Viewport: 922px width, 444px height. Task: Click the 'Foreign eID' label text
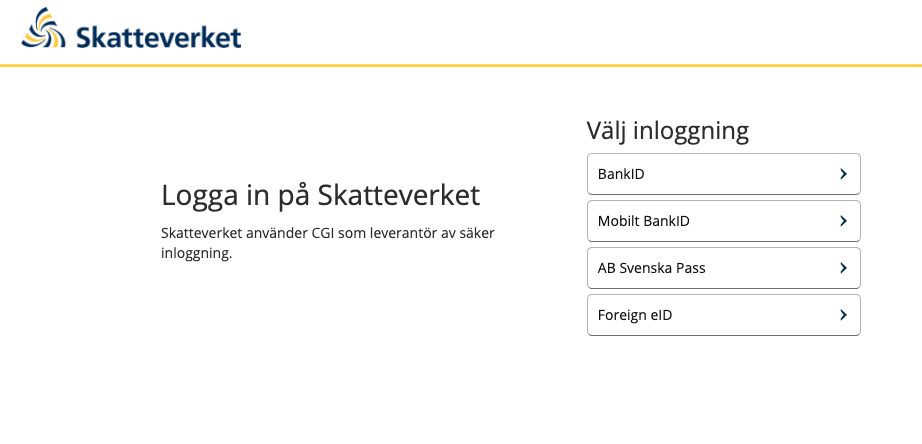tap(635, 315)
